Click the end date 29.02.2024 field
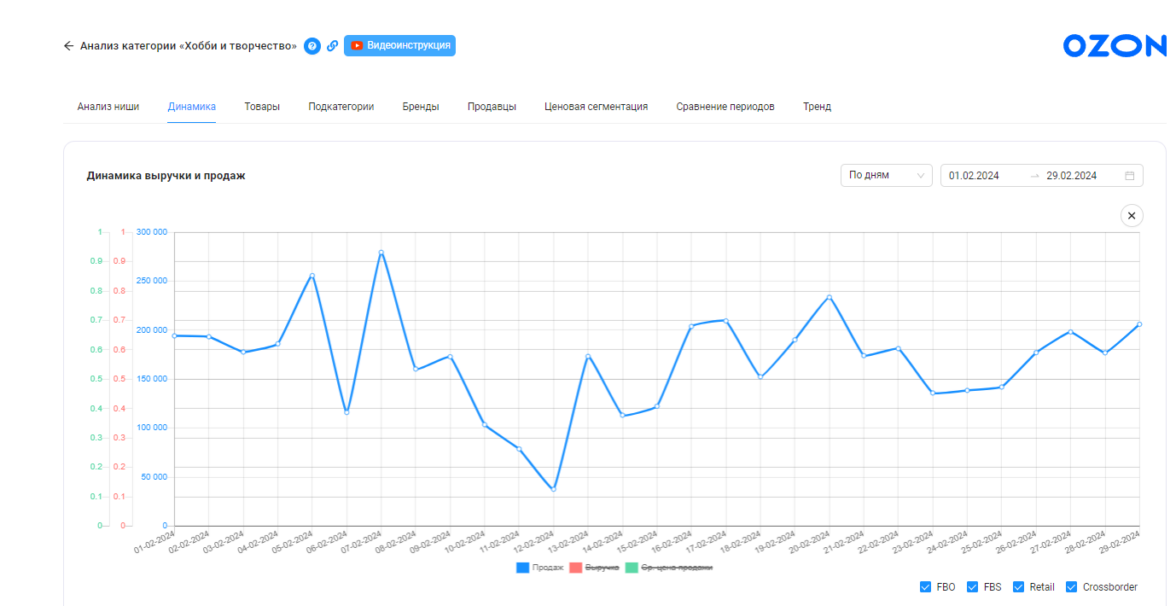Viewport: 1176px width, 606px height. click(1071, 176)
